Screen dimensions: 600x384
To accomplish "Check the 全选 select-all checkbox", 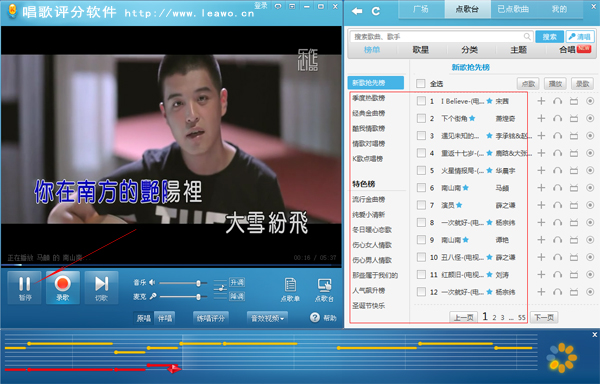I will [x=421, y=83].
